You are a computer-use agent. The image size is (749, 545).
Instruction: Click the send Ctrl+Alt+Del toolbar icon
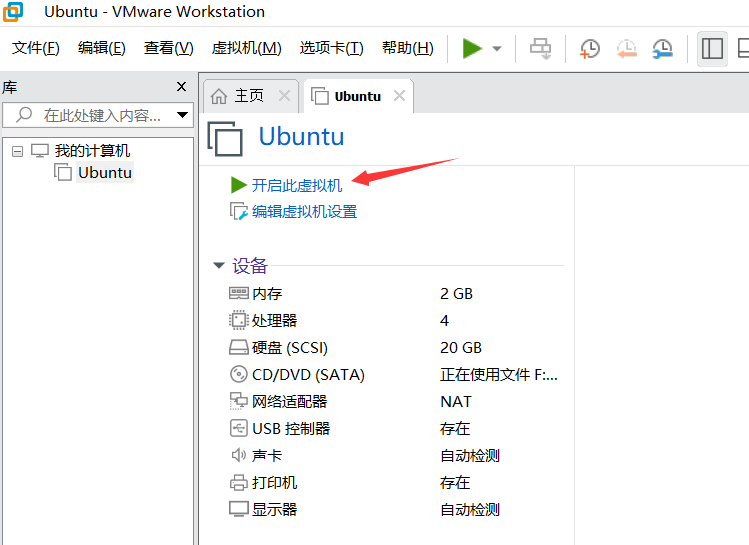[x=540, y=49]
